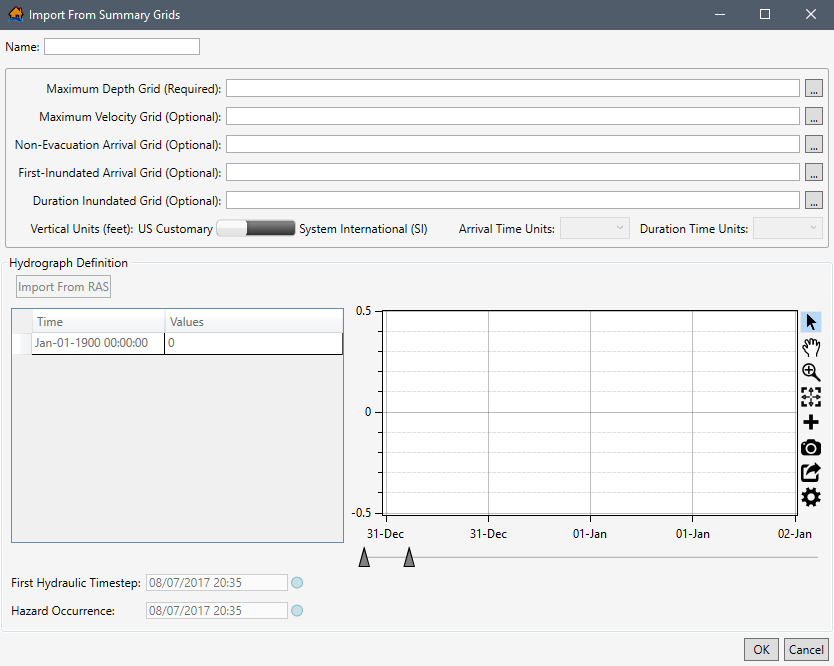
Task: Click the export chart icon
Action: (x=811, y=472)
